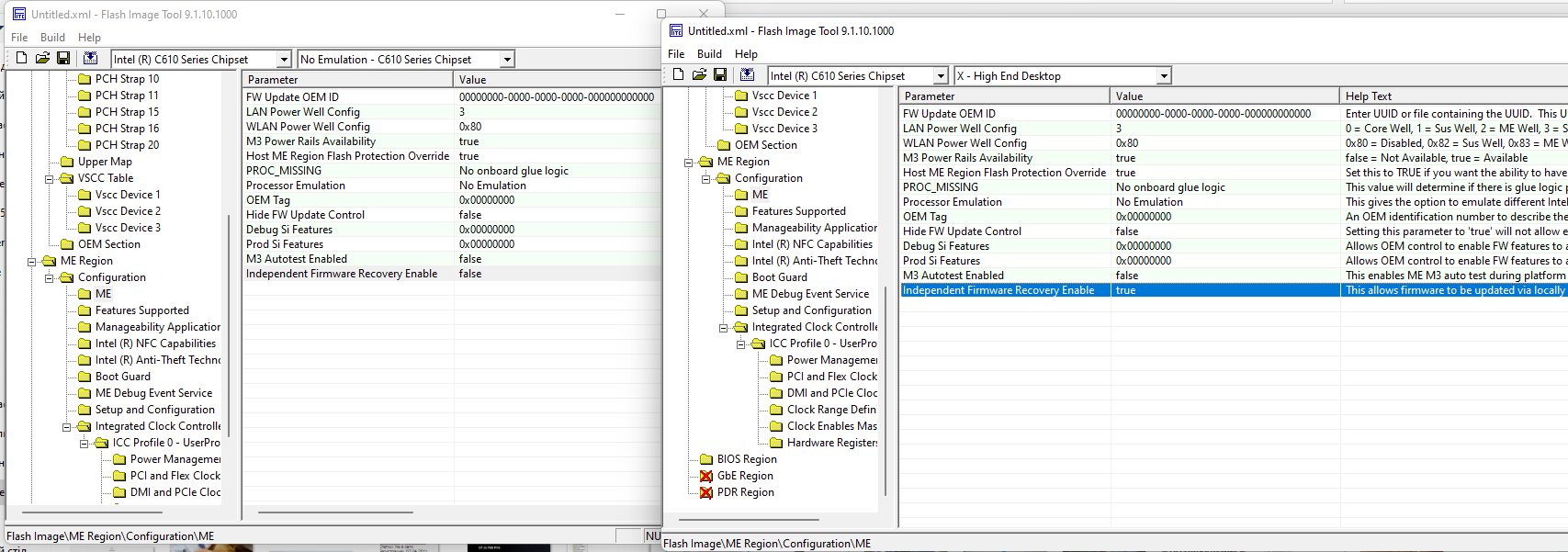Click Vscc Device 2 folder icon in left tree
Viewport: 1568px width, 552px height.
(85, 211)
